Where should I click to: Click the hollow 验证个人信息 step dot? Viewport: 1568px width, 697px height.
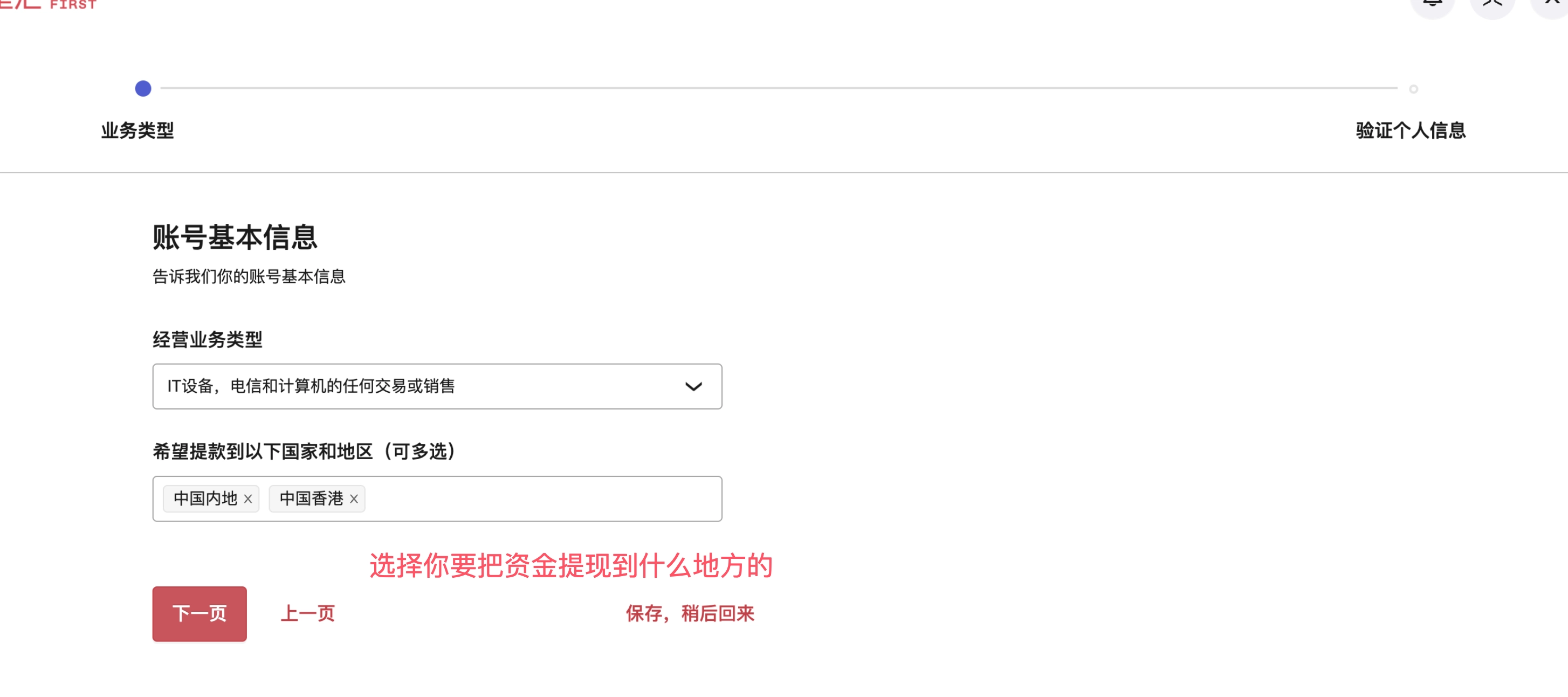1413,90
